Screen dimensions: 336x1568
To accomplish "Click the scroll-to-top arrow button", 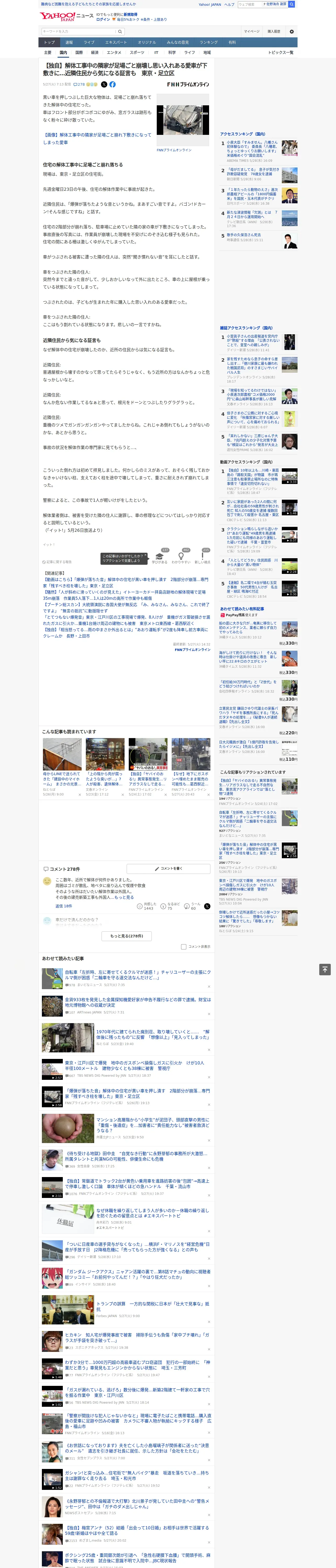I will [x=325, y=970].
